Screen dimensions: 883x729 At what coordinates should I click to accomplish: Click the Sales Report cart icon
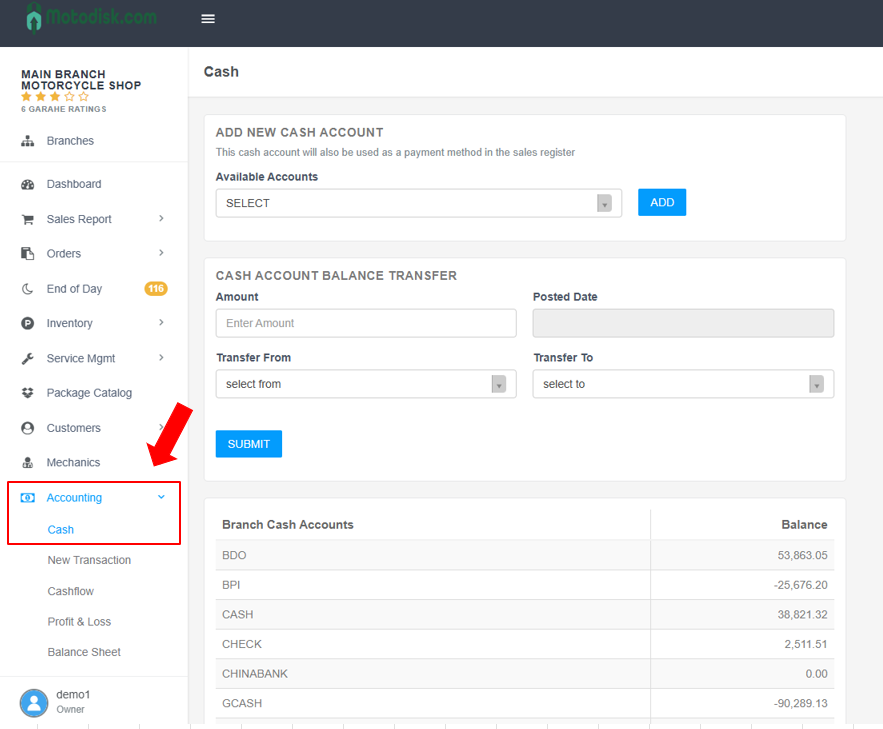[28, 220]
